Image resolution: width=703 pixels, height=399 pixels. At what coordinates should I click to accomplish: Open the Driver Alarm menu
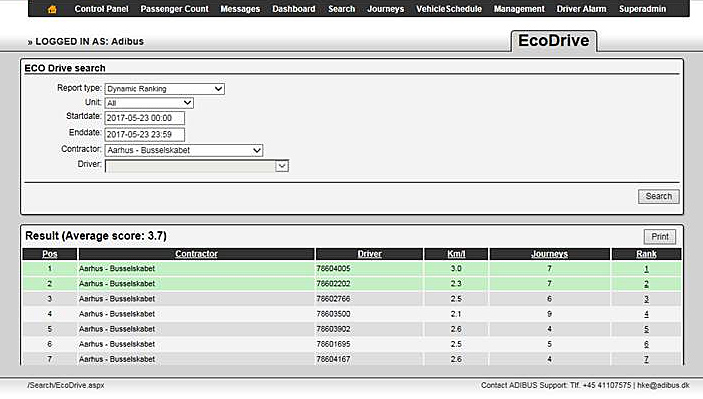pos(581,9)
